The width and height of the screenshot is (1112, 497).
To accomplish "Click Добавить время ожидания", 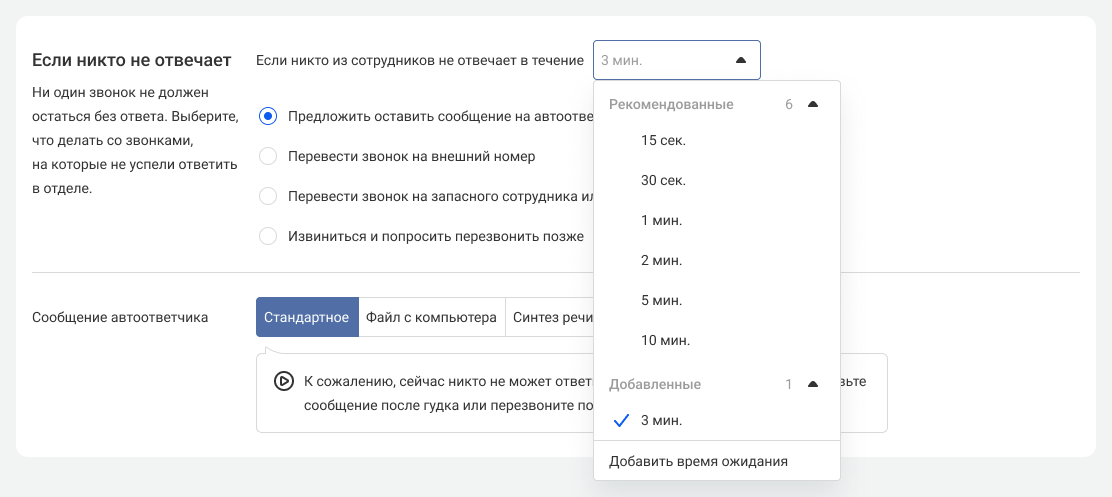I will click(698, 462).
